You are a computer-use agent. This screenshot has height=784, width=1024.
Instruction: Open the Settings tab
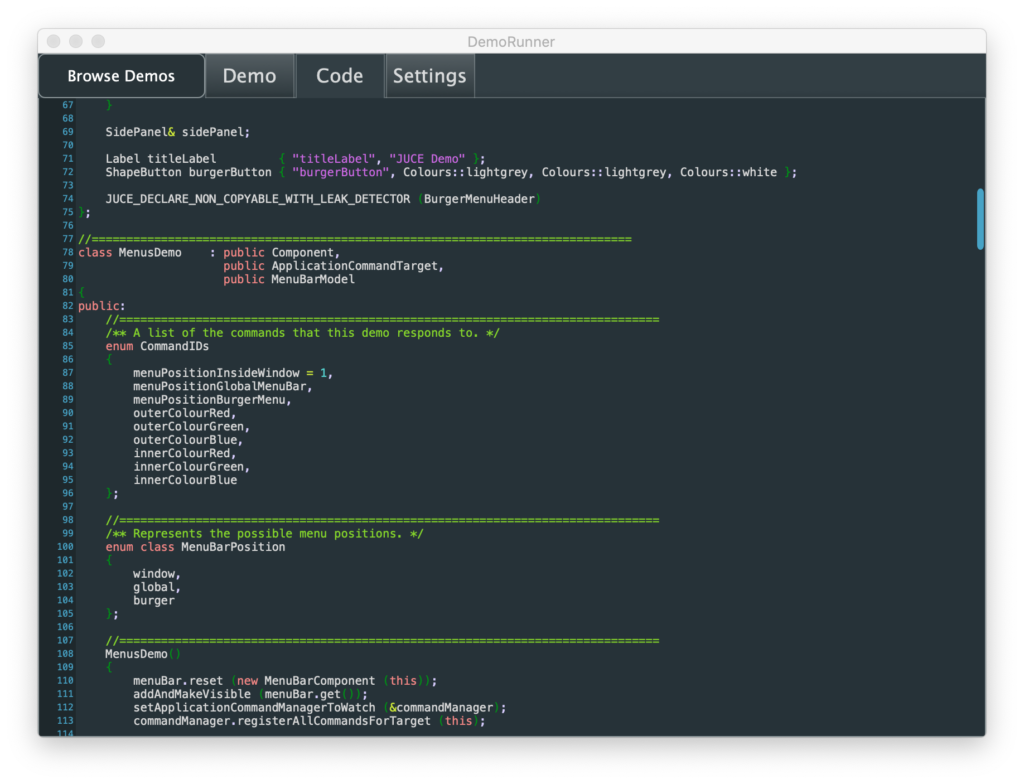429,76
